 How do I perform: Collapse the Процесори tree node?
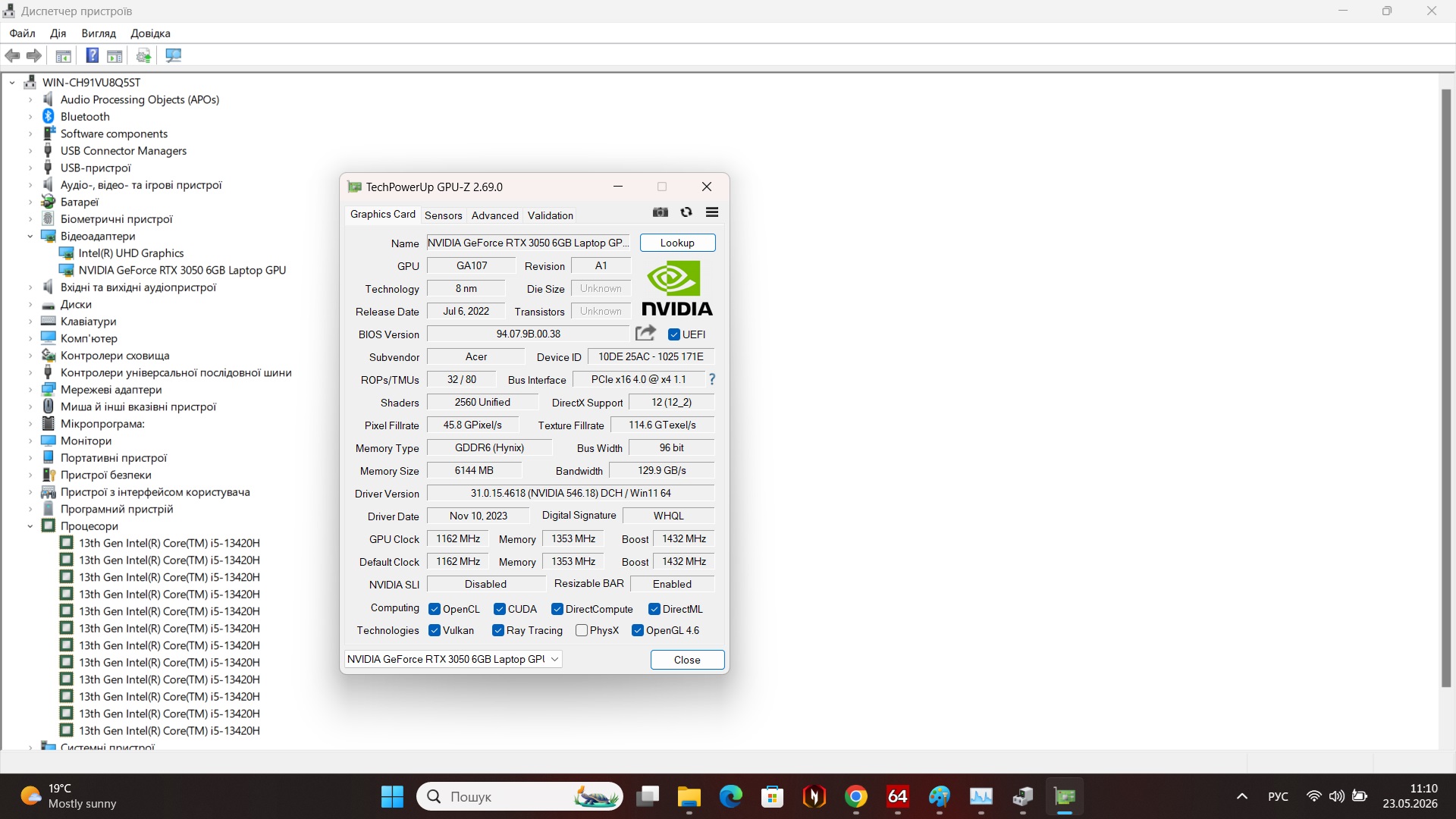click(x=30, y=526)
